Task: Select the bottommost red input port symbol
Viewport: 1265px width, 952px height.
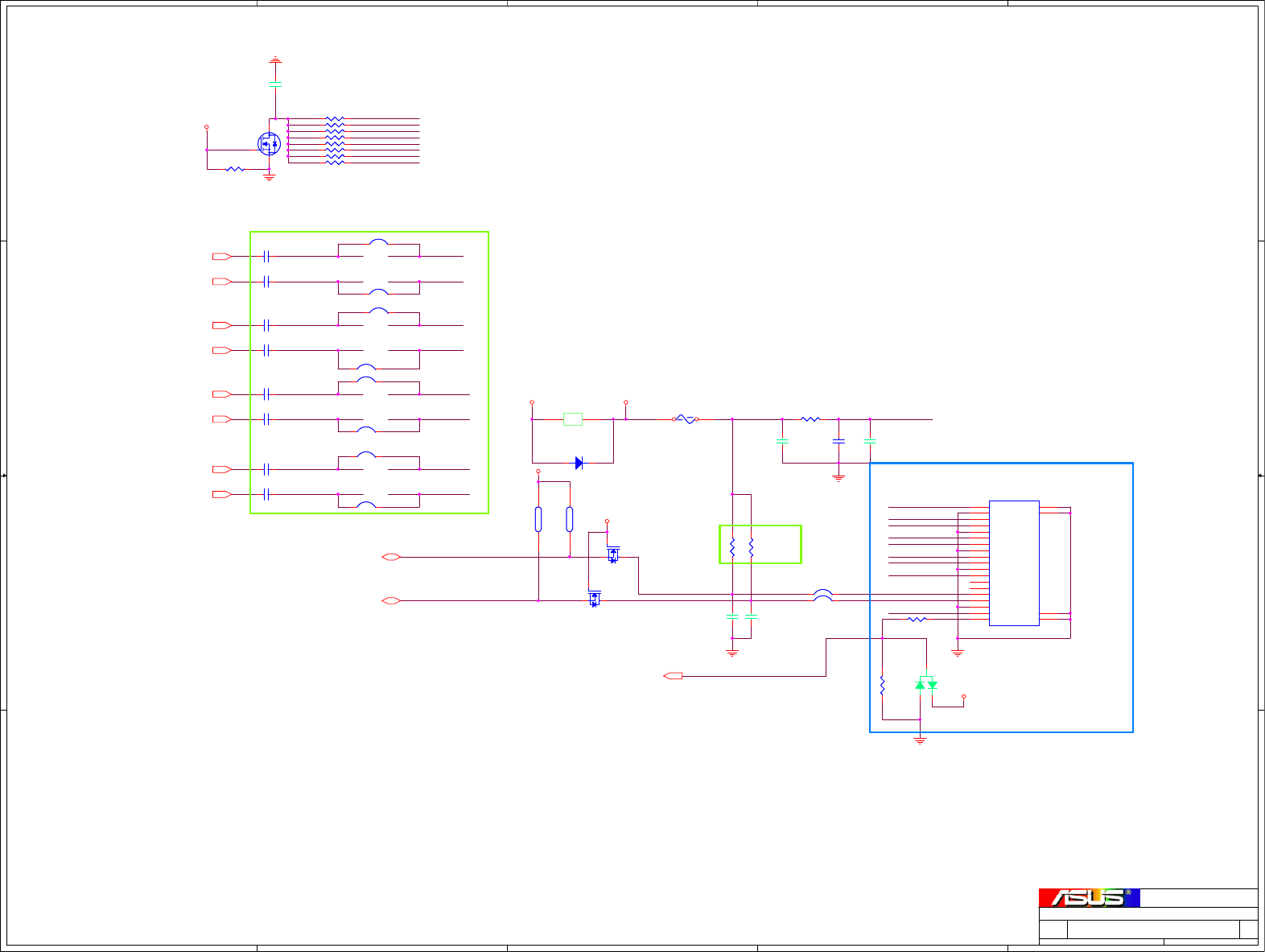Action: point(221,494)
